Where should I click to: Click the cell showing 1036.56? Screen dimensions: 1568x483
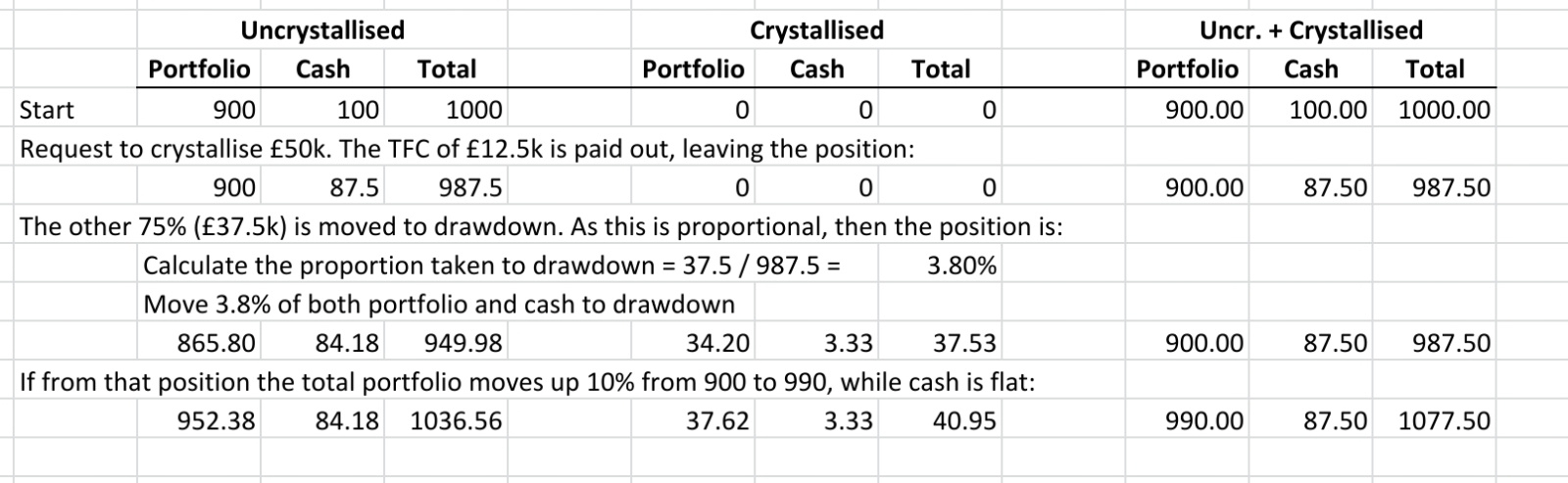click(x=456, y=421)
